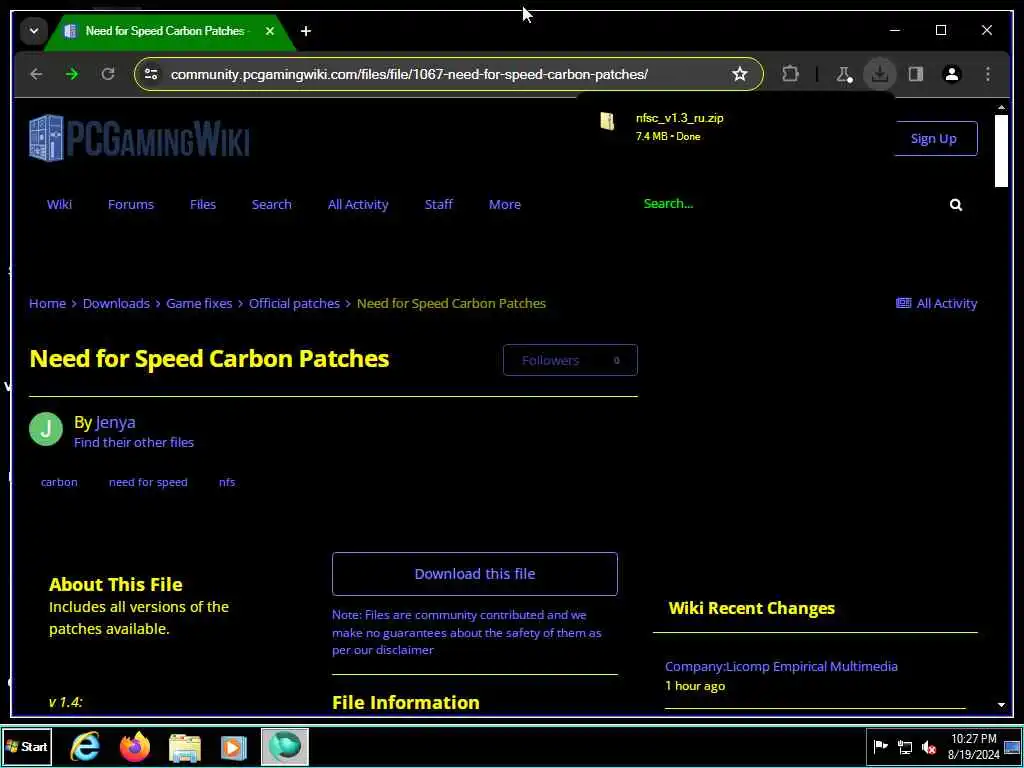Open Windows Explorer folder icon in taskbar

click(185, 746)
